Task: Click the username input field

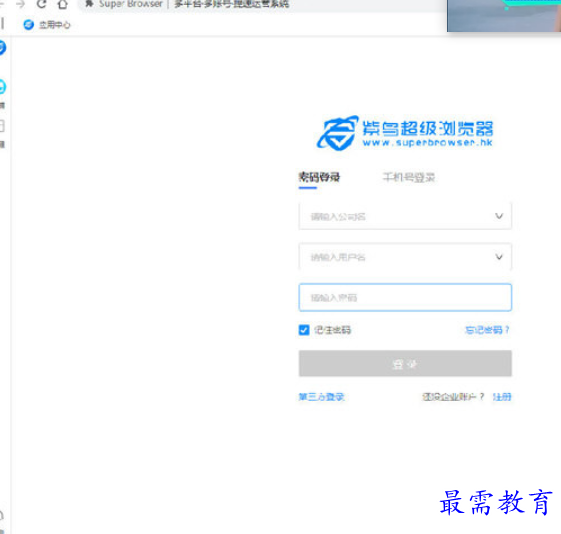Action: pyautogui.click(x=405, y=257)
